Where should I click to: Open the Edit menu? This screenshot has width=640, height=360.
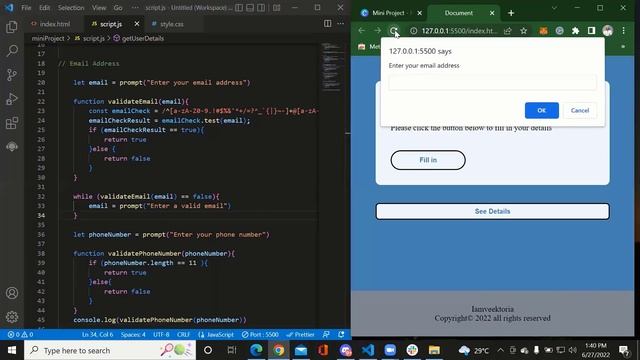(44, 8)
